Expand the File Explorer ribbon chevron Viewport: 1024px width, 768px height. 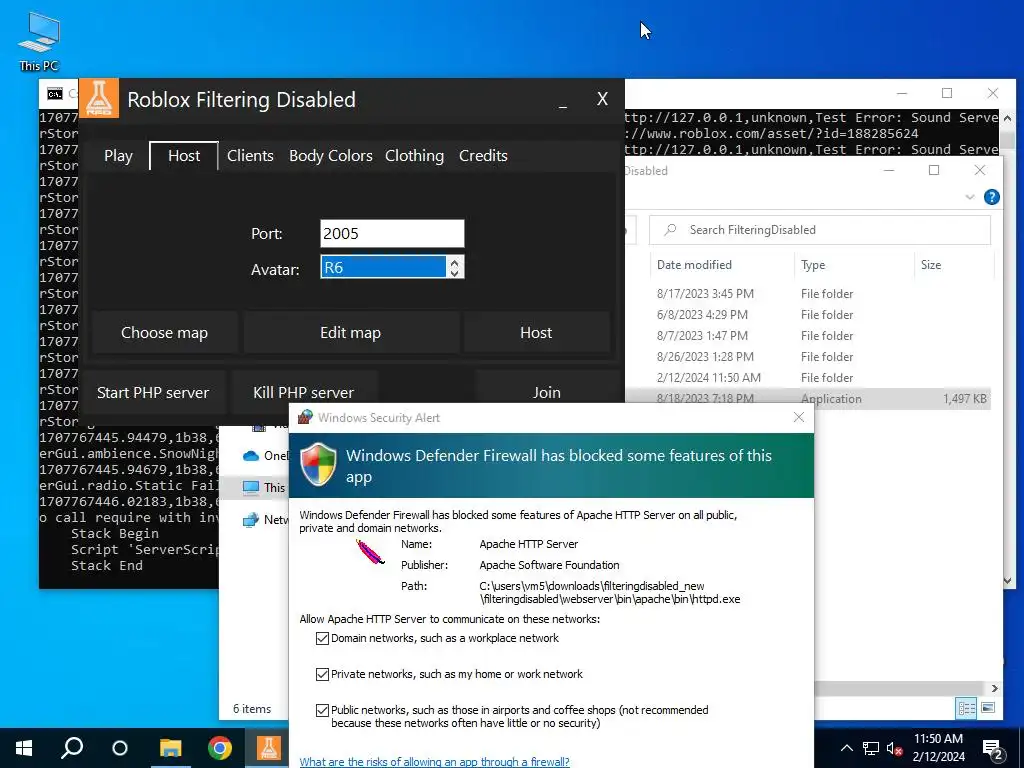tap(970, 197)
